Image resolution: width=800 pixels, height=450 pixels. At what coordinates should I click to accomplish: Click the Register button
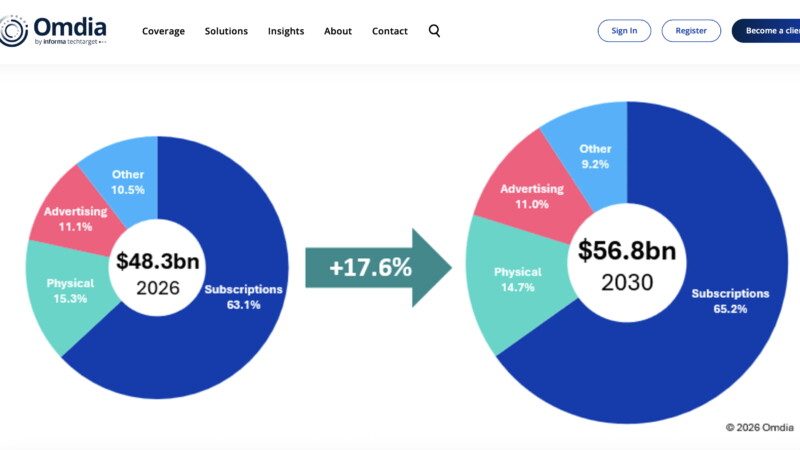(x=691, y=31)
